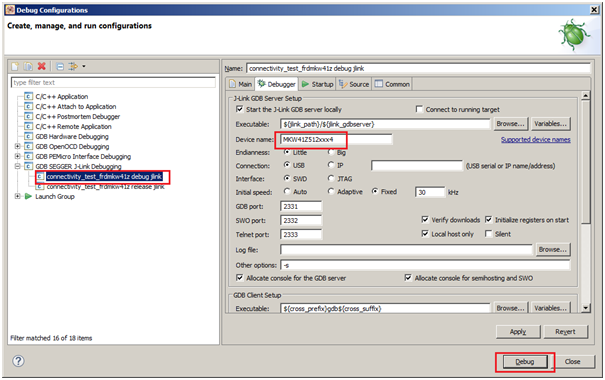Toggle the Silent checkbox

pyautogui.click(x=488, y=234)
